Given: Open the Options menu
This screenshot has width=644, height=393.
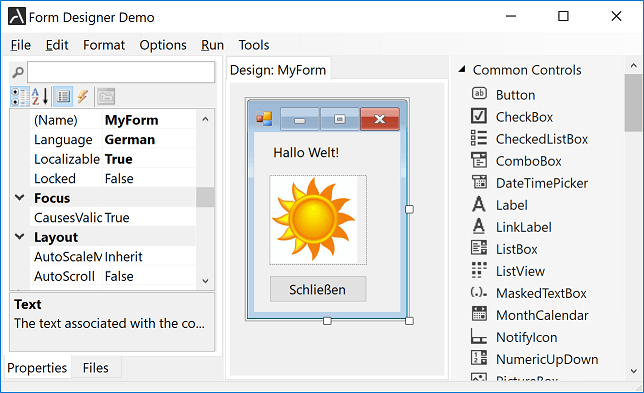Looking at the screenshot, I should click(163, 45).
